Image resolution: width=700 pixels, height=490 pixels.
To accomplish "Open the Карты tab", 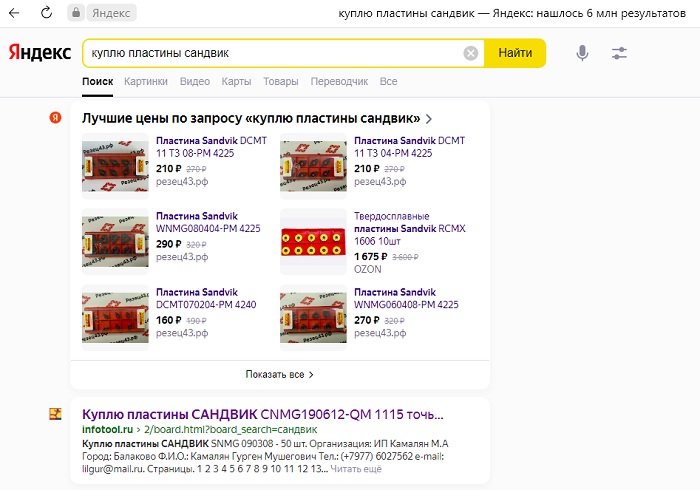I will 236,82.
